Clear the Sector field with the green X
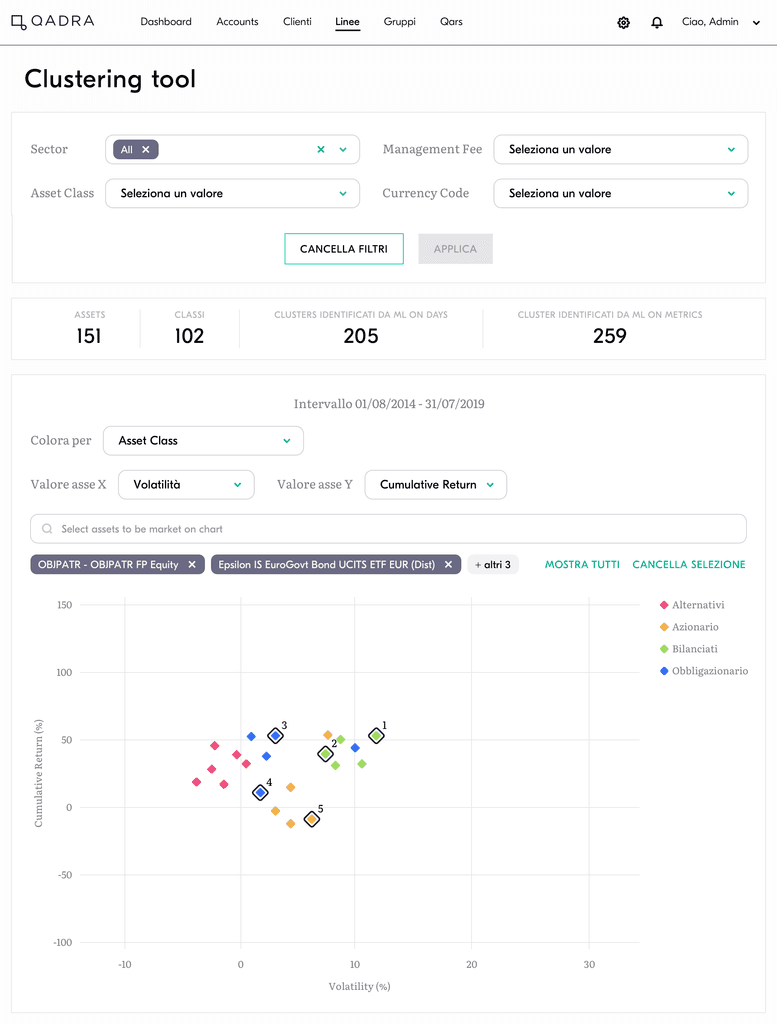The image size is (777, 1024). point(321,150)
